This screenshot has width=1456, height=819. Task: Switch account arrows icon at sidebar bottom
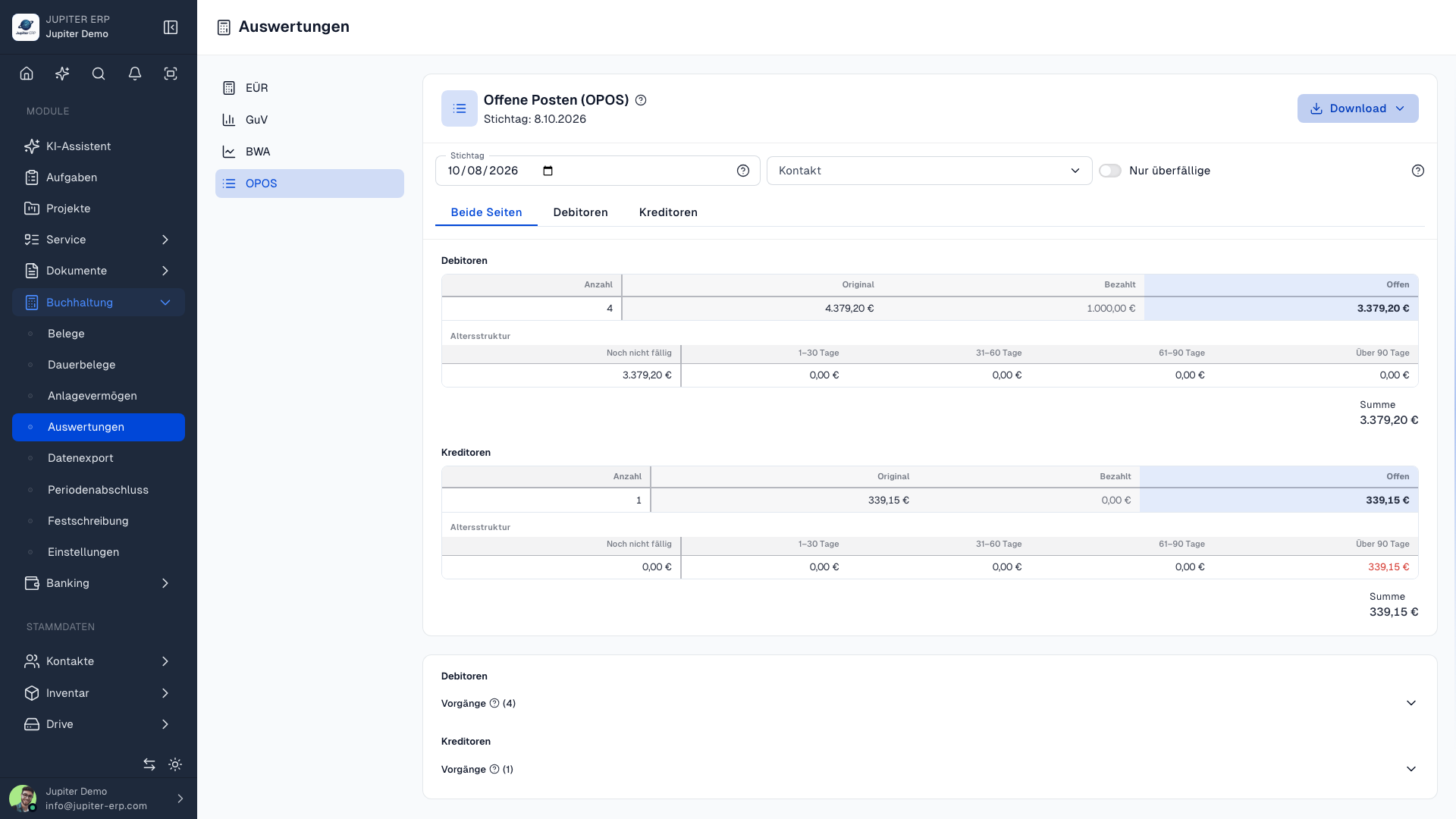pos(149,764)
